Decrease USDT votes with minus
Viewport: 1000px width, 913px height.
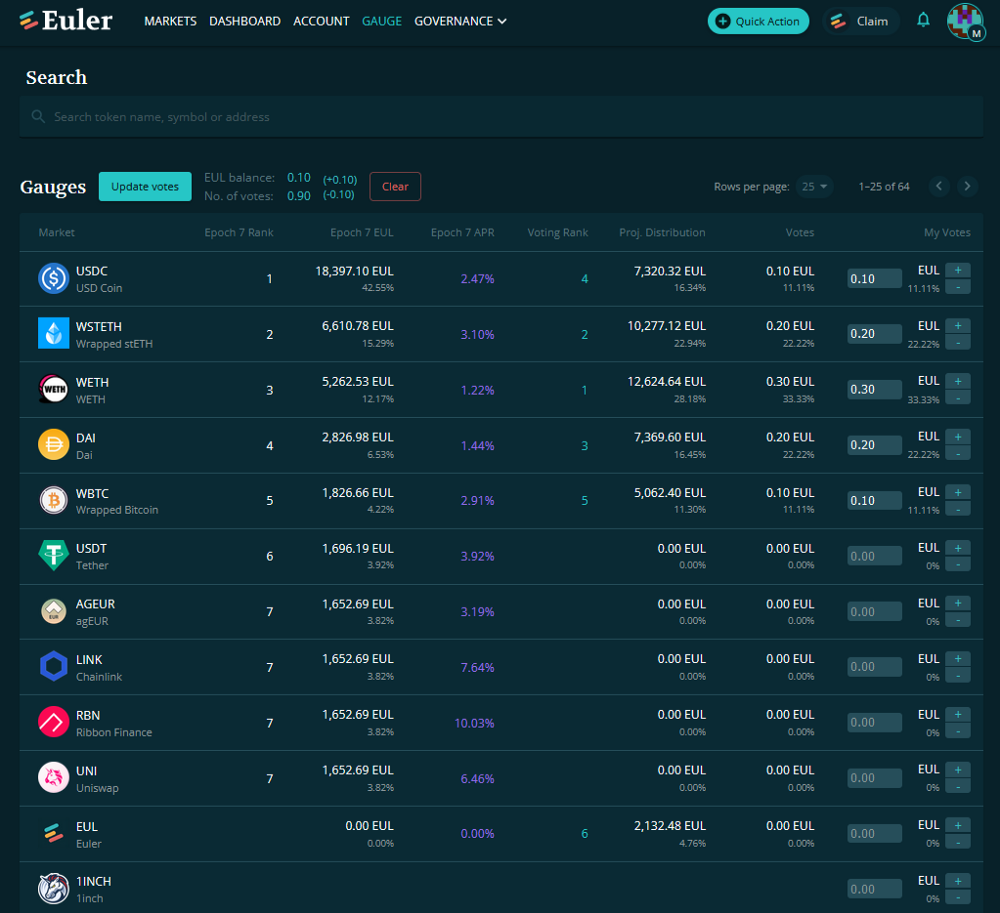tap(958, 565)
